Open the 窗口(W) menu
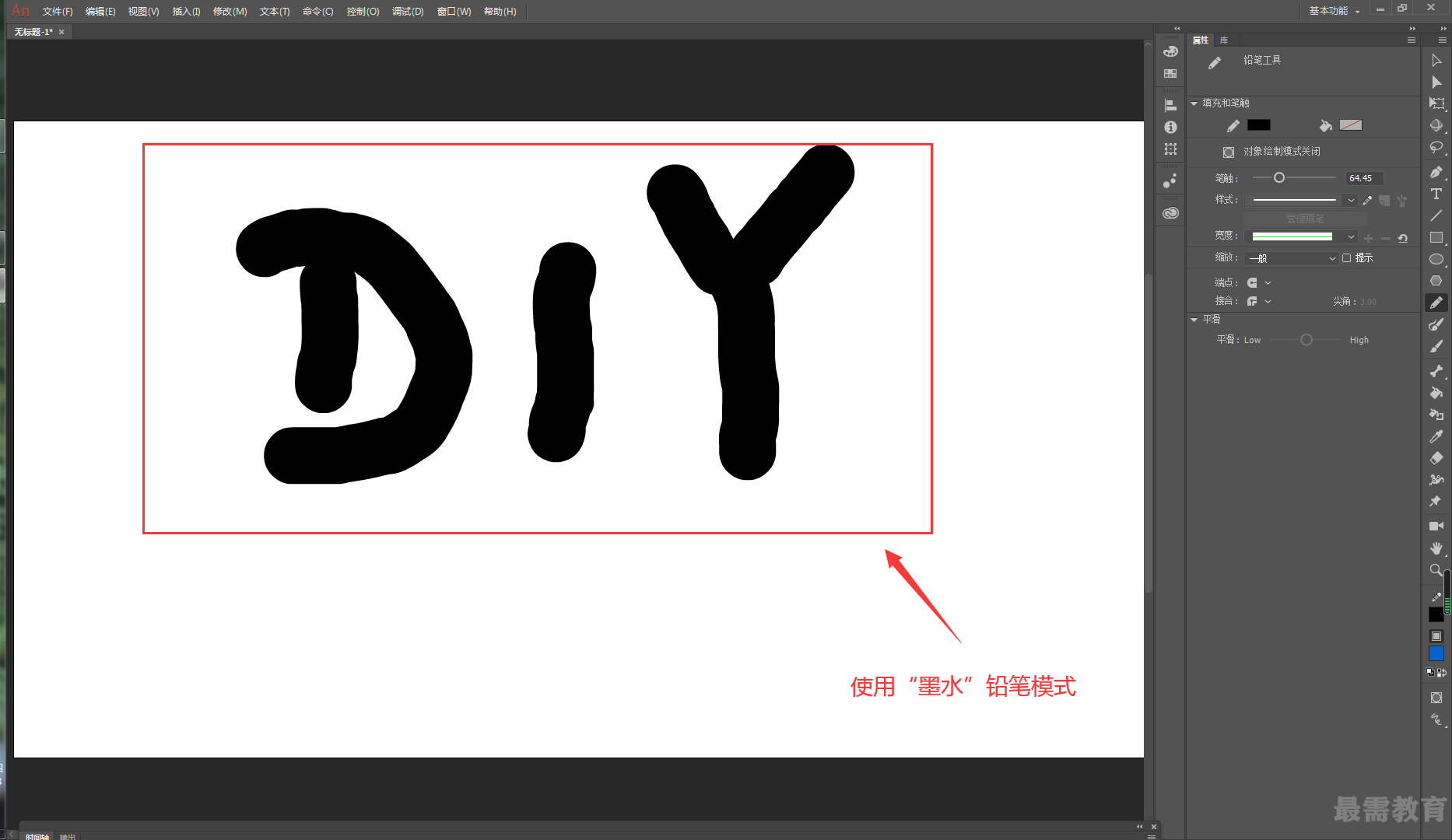 tap(454, 12)
